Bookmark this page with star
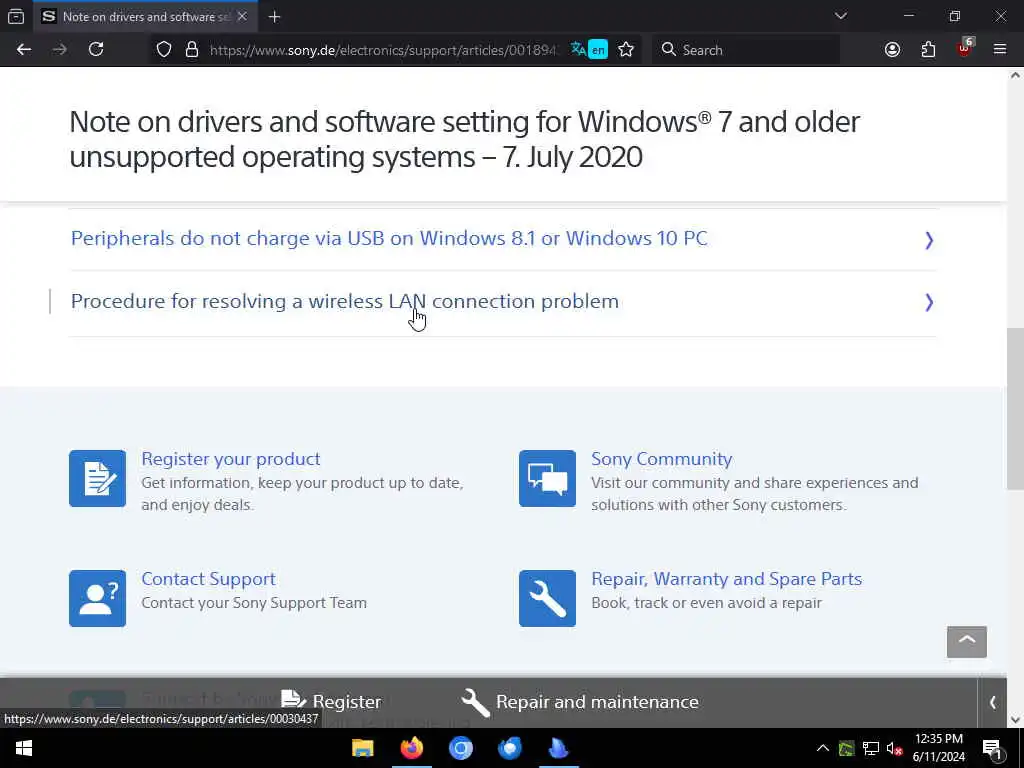The image size is (1024, 768). click(x=626, y=50)
